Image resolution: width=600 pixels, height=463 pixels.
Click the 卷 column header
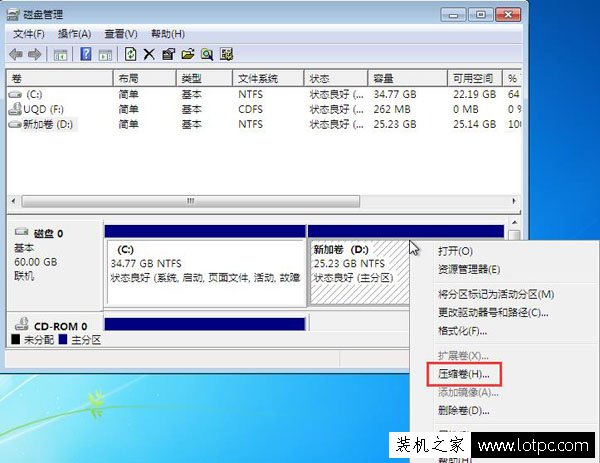[59, 78]
